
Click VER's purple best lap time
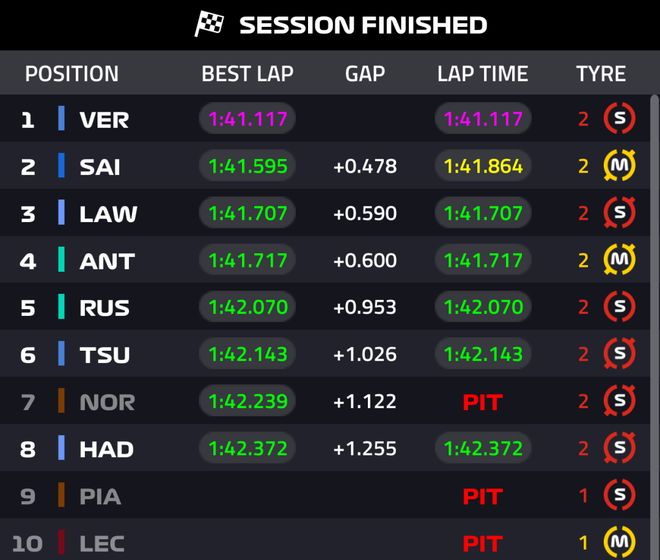point(248,119)
